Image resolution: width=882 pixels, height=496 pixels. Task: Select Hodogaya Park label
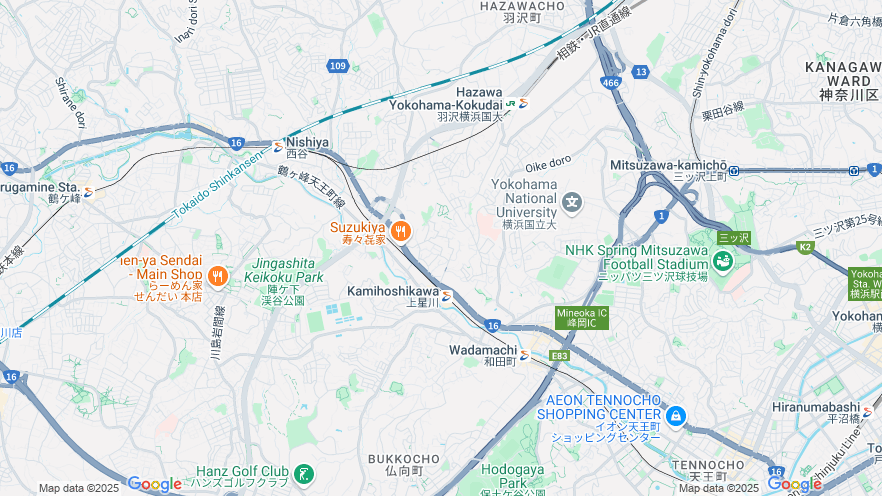click(x=513, y=476)
